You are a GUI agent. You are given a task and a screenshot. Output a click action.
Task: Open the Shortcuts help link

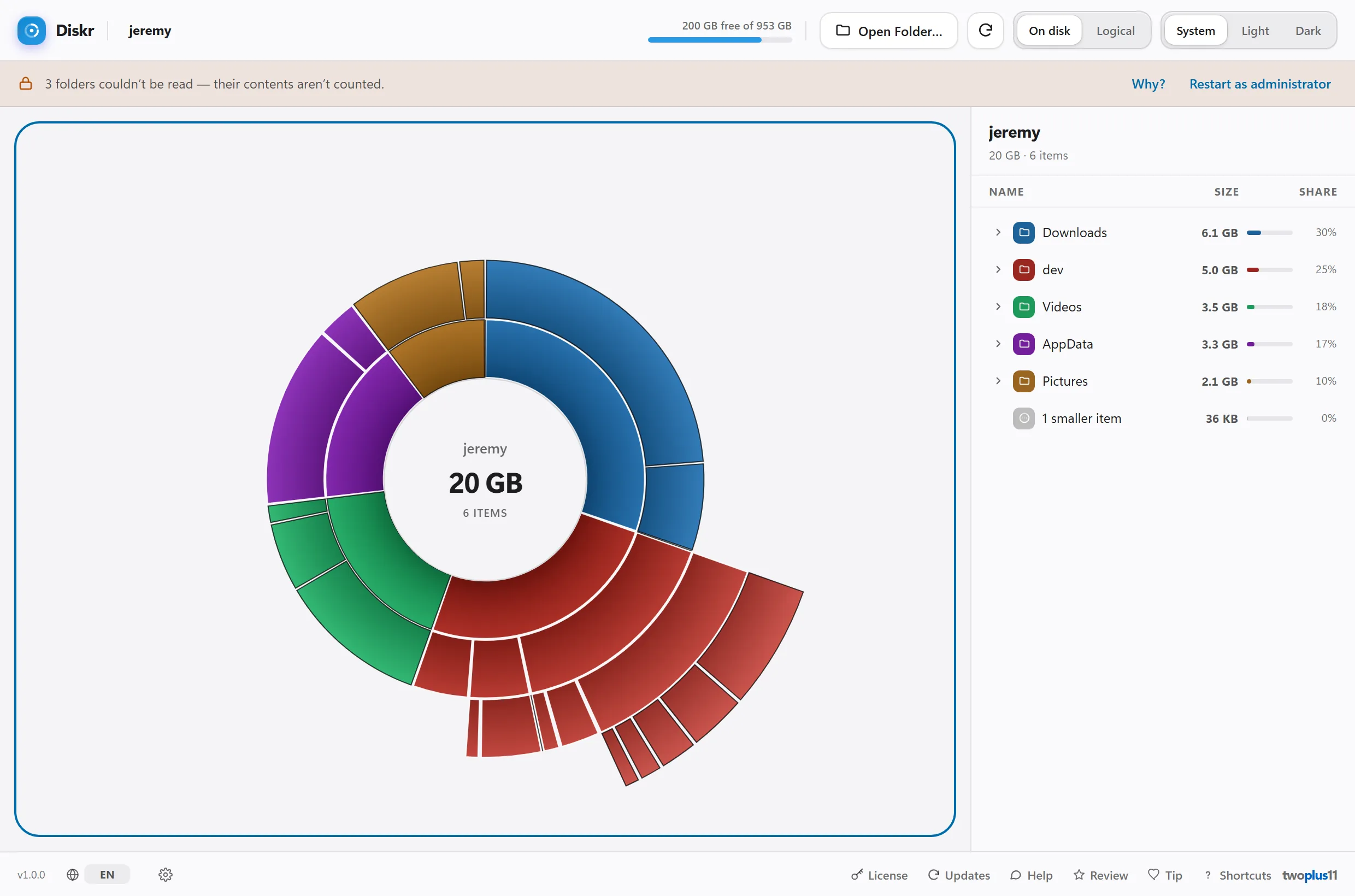[1238, 875]
